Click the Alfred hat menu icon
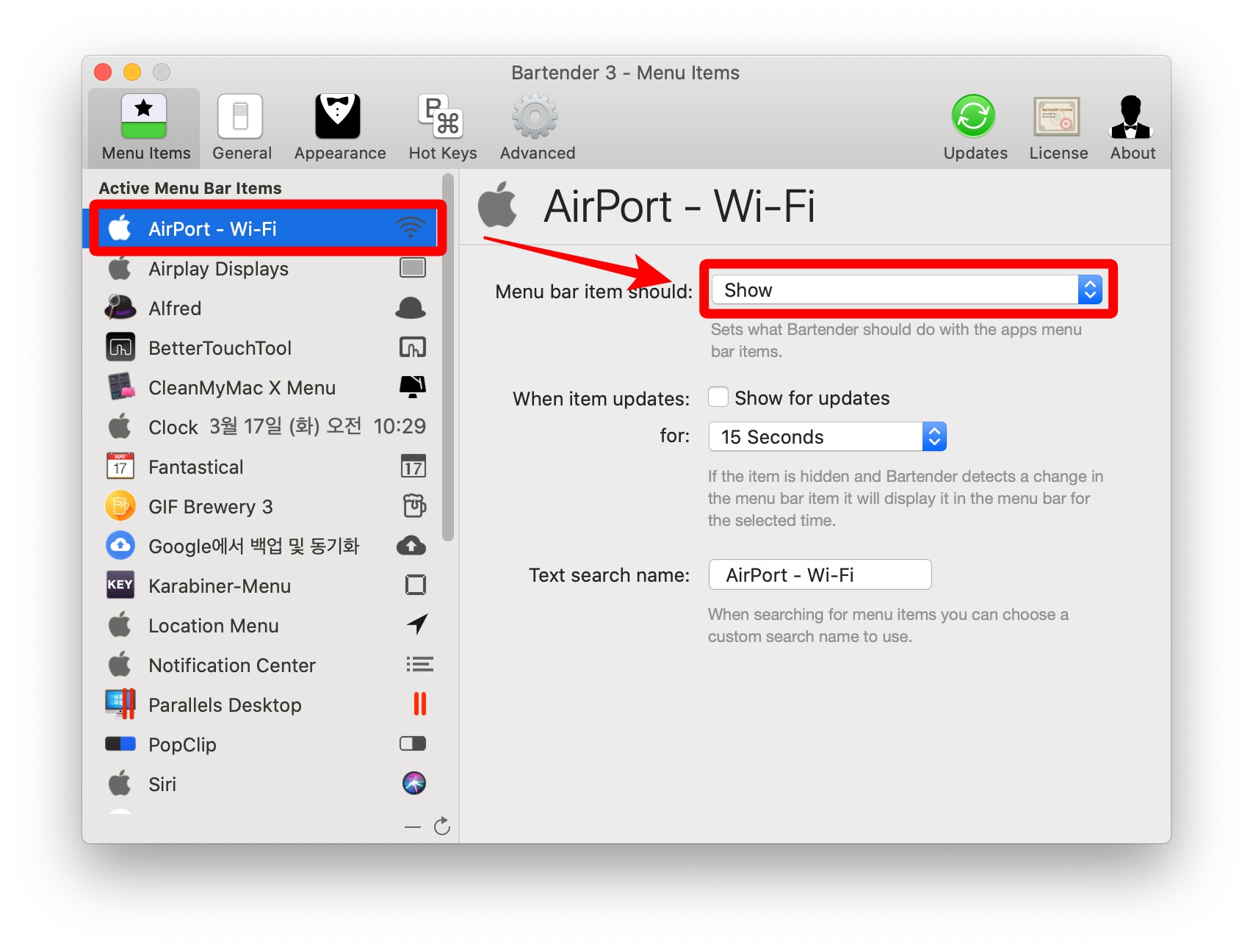 click(411, 309)
